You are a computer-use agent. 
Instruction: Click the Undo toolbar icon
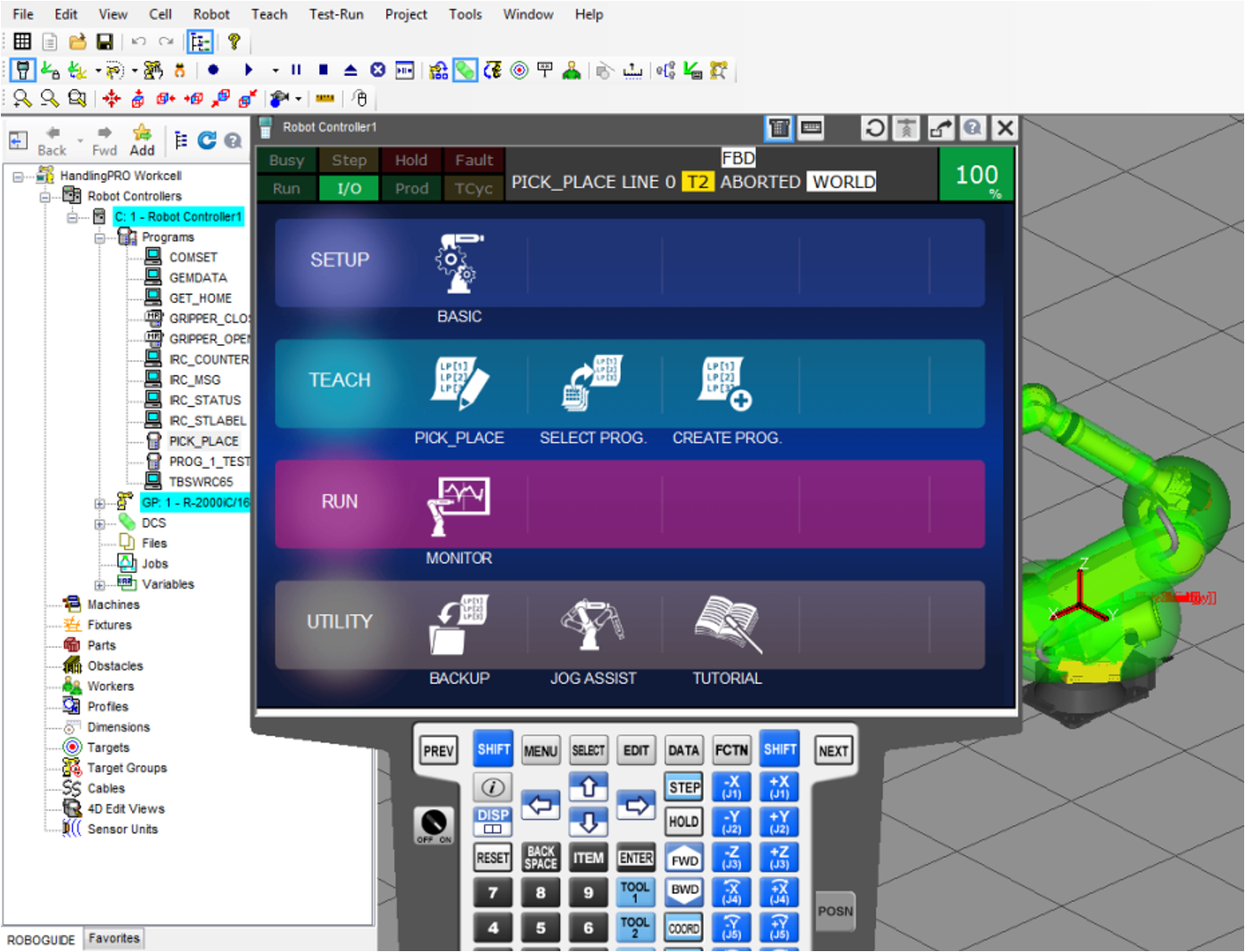[138, 41]
